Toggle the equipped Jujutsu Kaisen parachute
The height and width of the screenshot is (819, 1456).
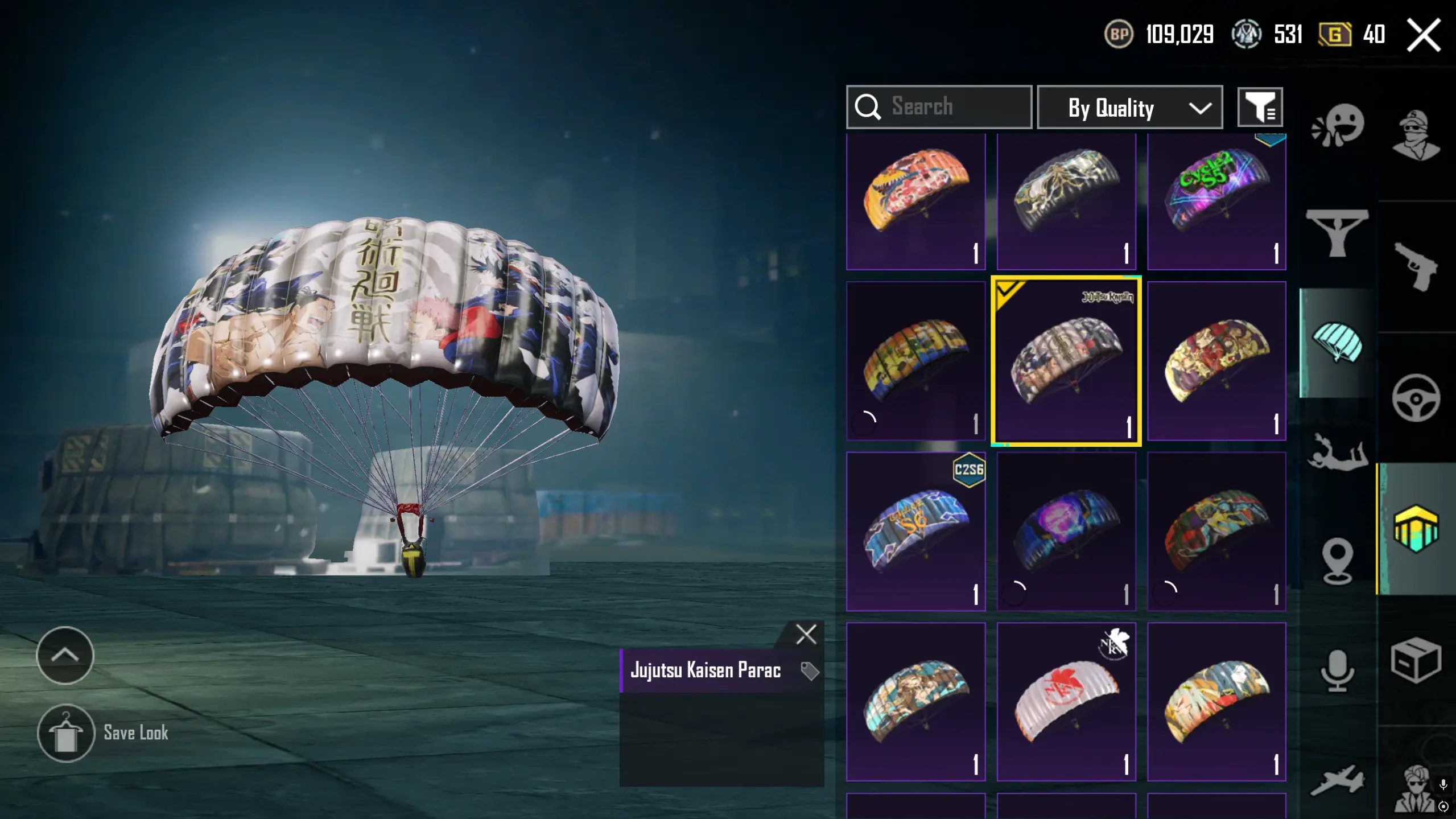(1066, 361)
